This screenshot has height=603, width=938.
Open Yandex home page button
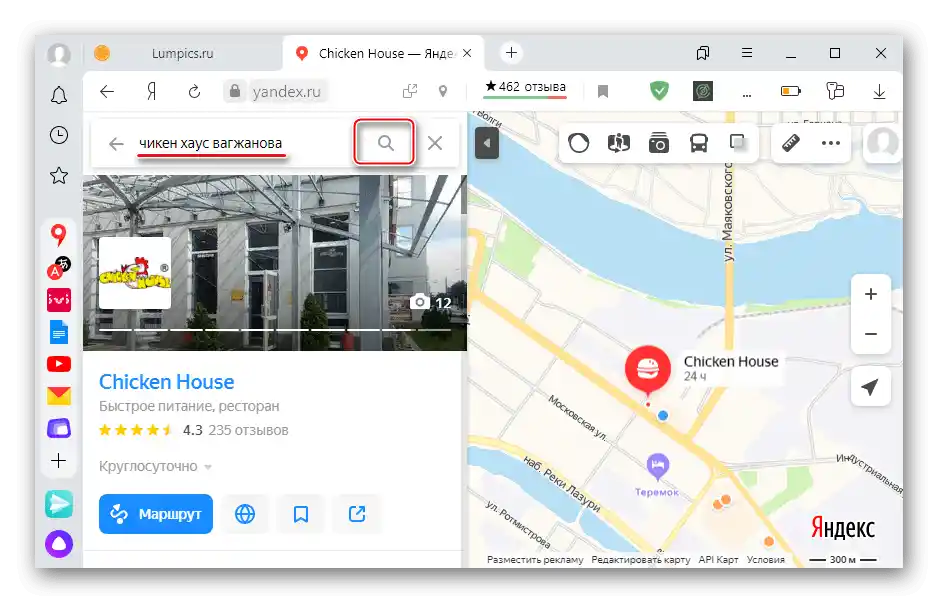151,92
